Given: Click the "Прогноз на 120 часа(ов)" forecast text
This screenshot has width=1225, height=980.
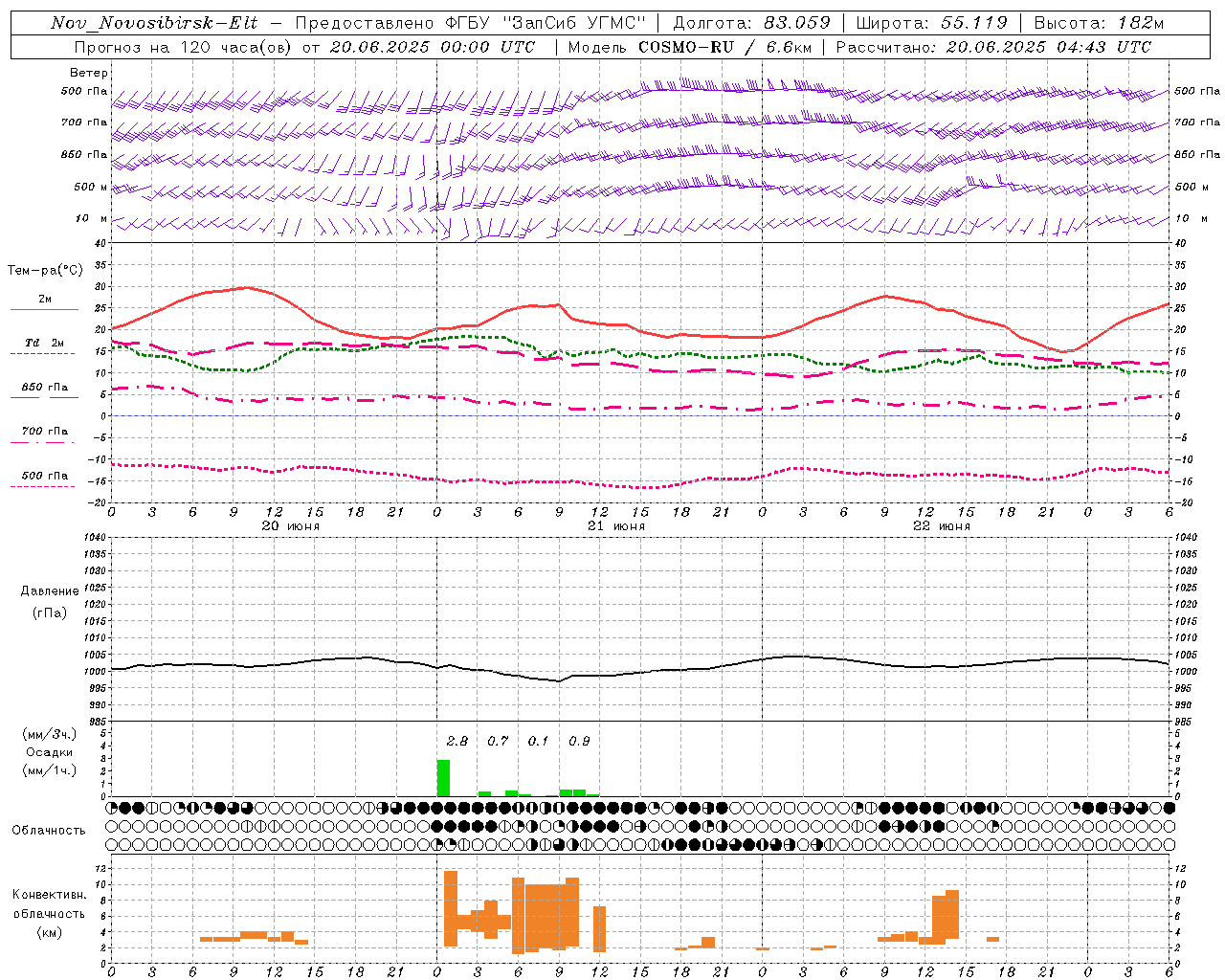Looking at the screenshot, I should (x=184, y=47).
